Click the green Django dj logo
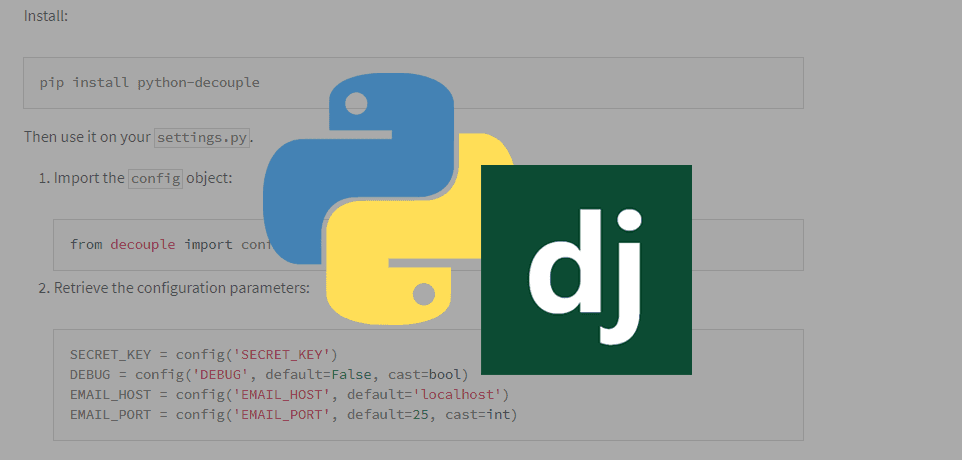This screenshot has width=962, height=460. point(586,269)
